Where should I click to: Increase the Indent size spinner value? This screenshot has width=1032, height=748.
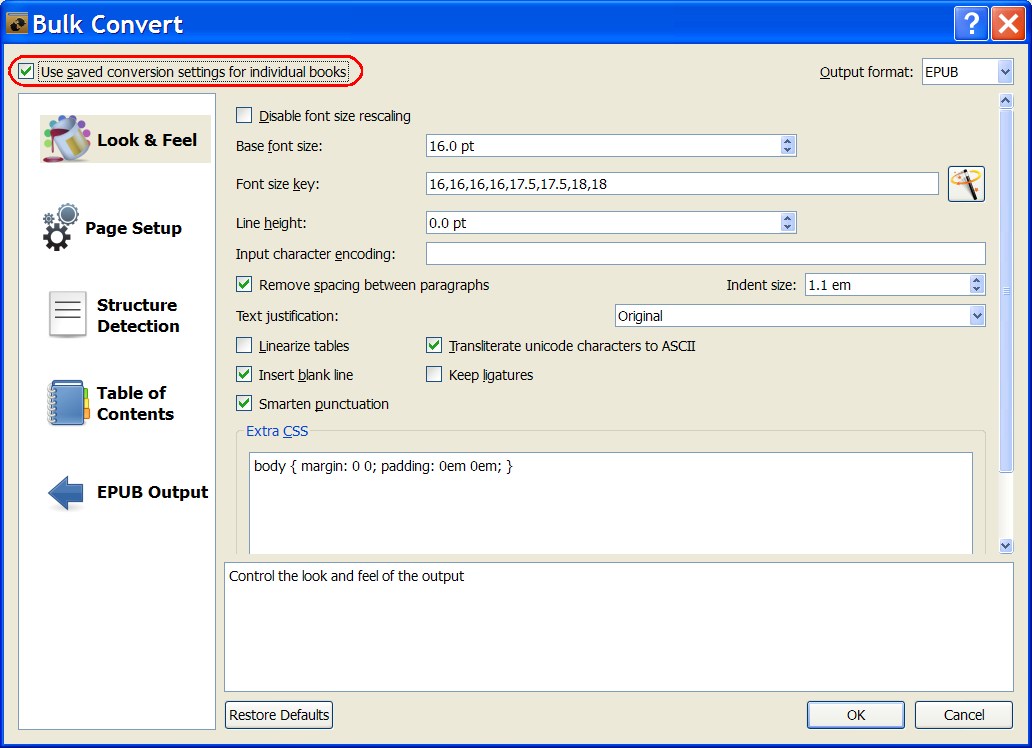(977, 280)
